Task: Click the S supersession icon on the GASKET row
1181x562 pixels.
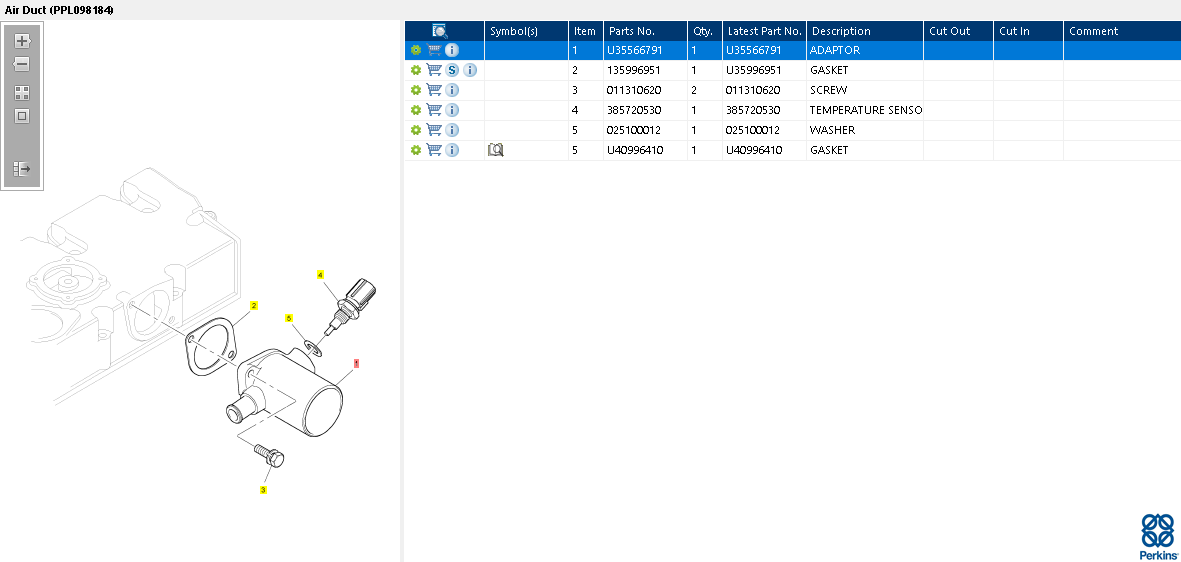Action: point(452,70)
